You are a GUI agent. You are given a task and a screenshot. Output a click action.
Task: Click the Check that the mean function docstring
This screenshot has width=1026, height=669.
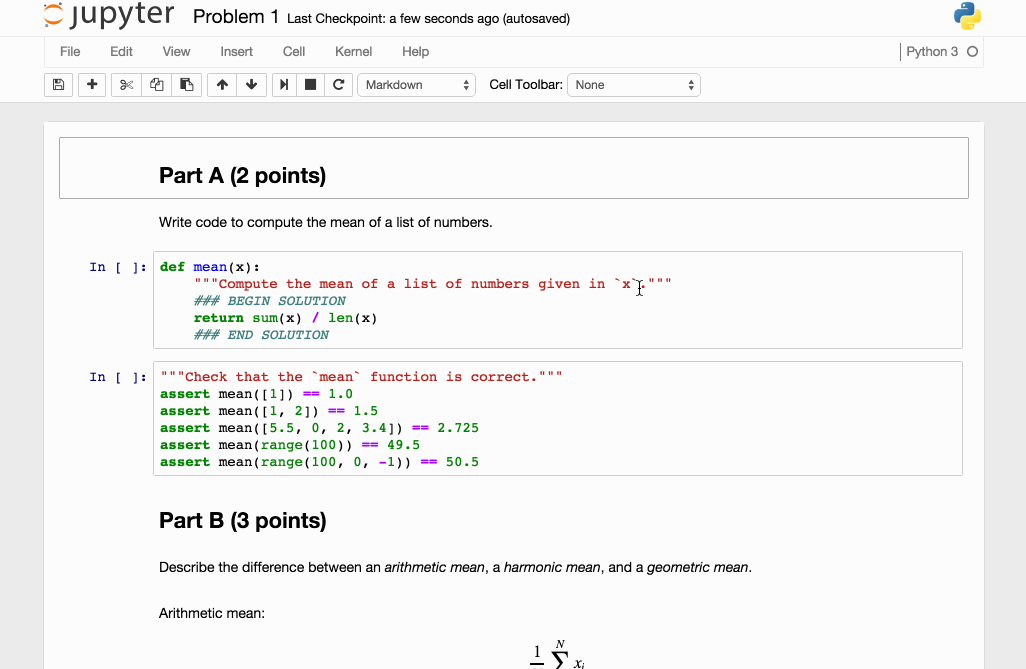[361, 377]
